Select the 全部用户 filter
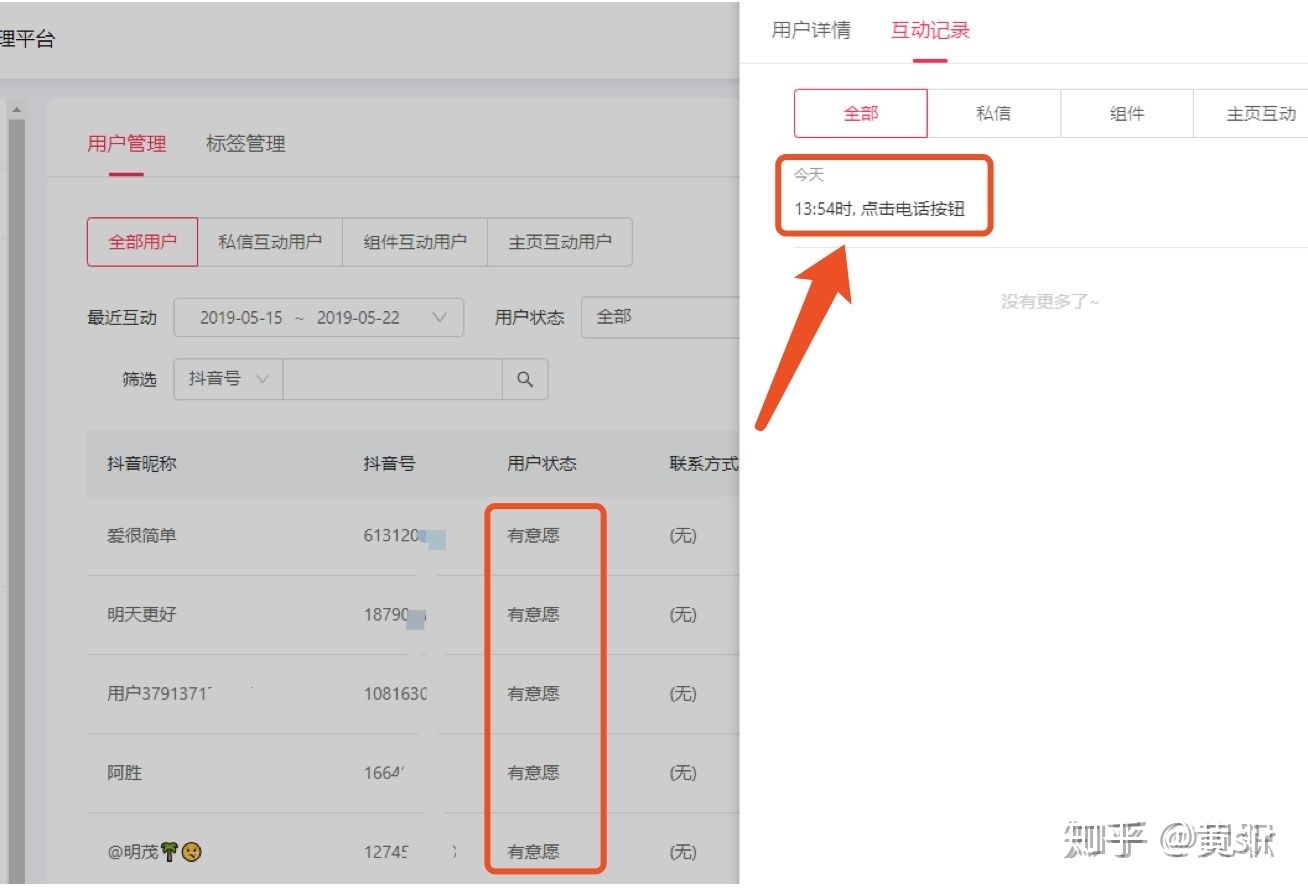 click(x=142, y=242)
